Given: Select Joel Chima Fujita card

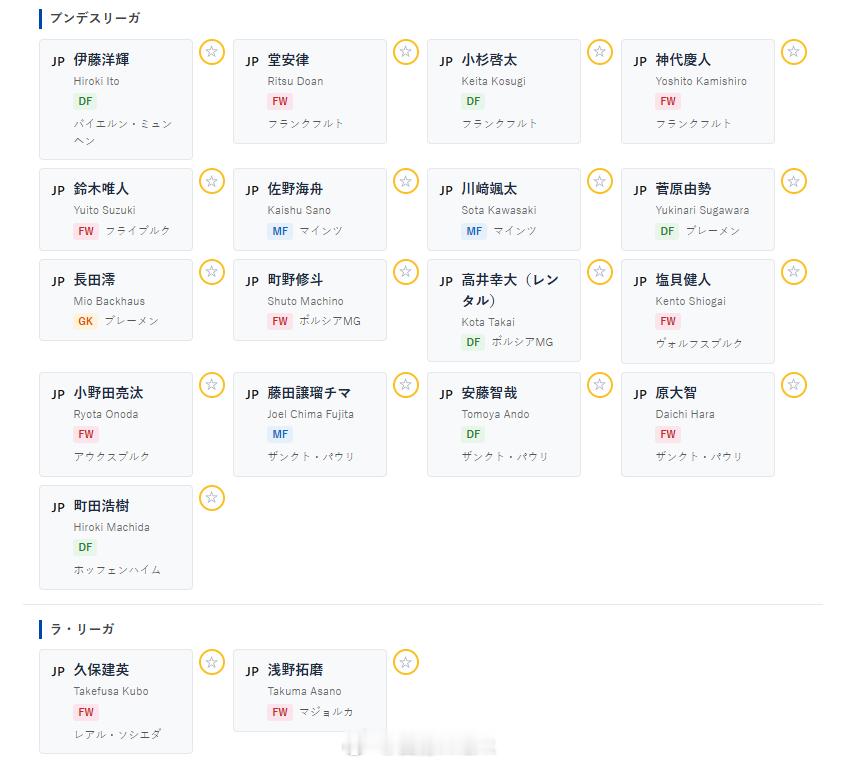Looking at the screenshot, I should [x=310, y=424].
